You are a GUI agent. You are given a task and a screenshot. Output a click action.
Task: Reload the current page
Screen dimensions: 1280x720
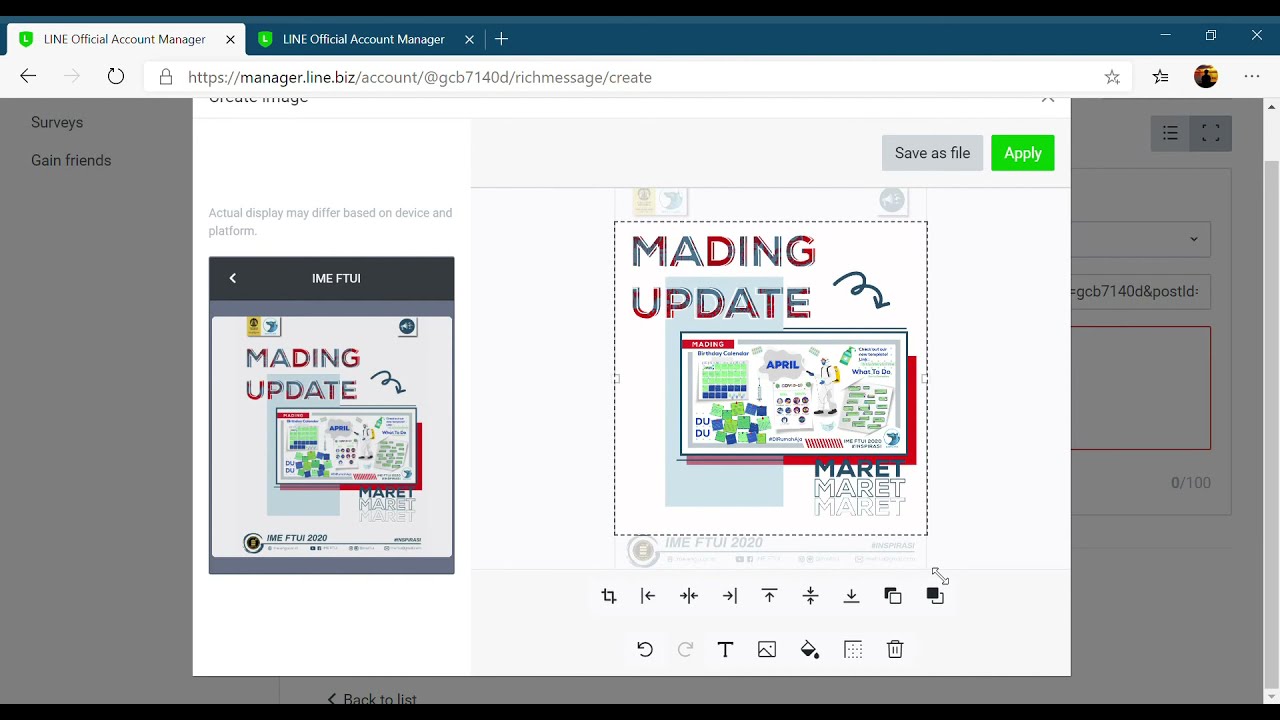116,77
